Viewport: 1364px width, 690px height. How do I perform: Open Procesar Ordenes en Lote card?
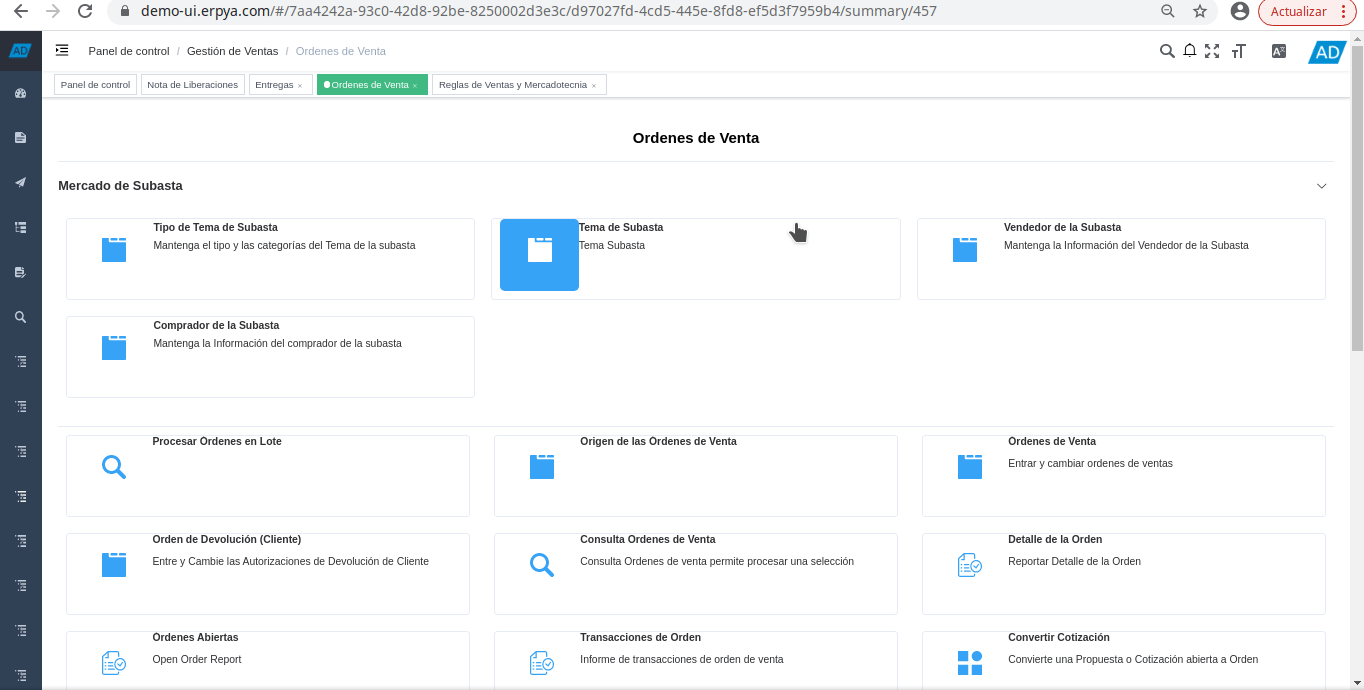pos(267,475)
